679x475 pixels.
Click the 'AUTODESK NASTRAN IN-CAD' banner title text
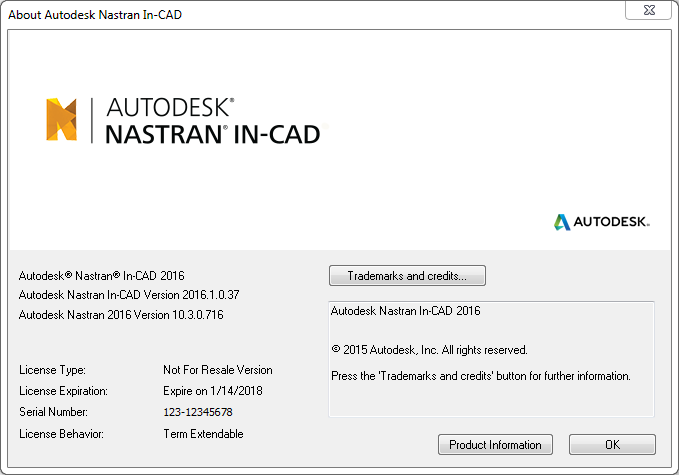(213, 121)
